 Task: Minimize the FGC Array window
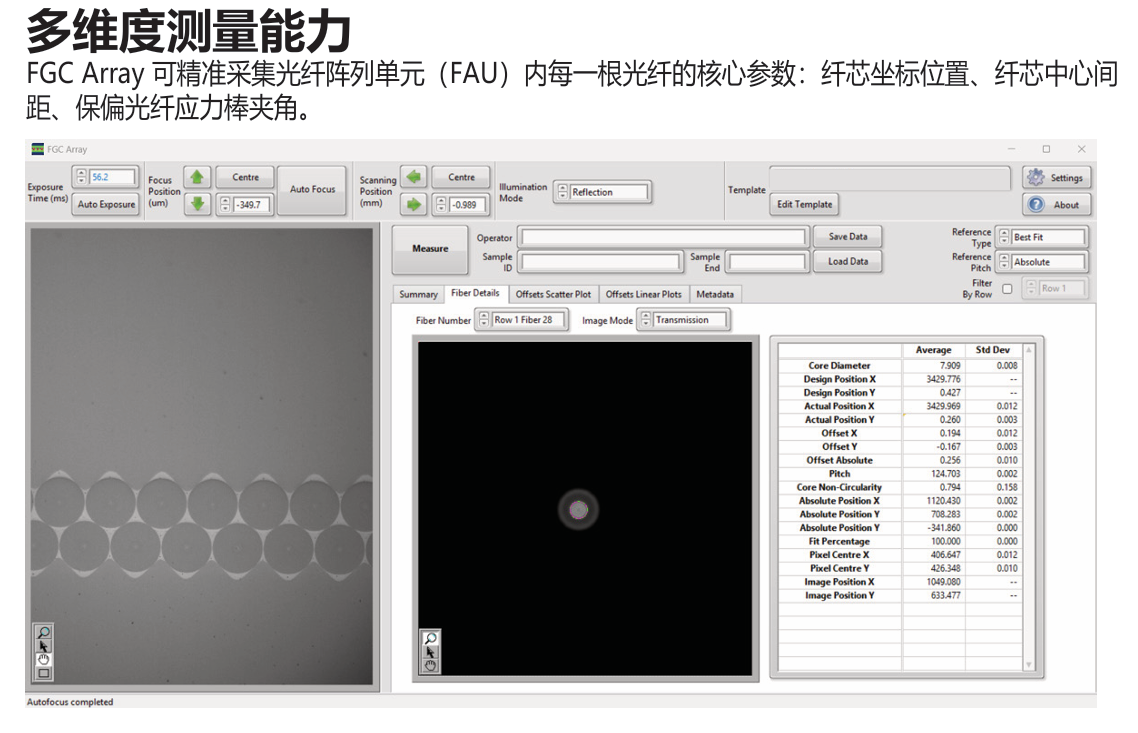[x=1011, y=149]
